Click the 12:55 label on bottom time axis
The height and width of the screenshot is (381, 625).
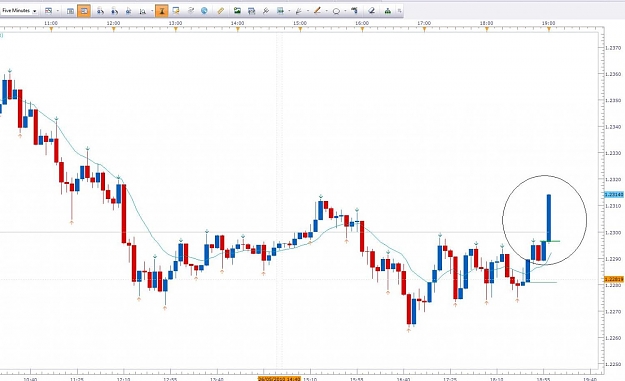170,379
